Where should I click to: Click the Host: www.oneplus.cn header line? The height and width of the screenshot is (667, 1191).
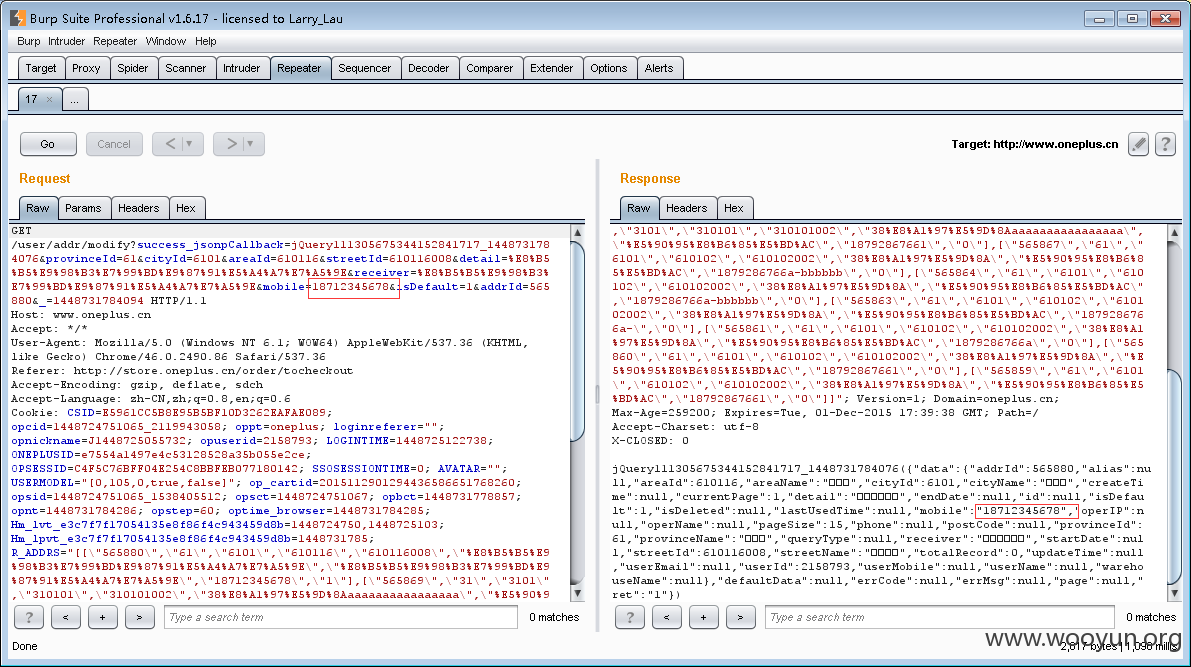pyautogui.click(x=81, y=315)
